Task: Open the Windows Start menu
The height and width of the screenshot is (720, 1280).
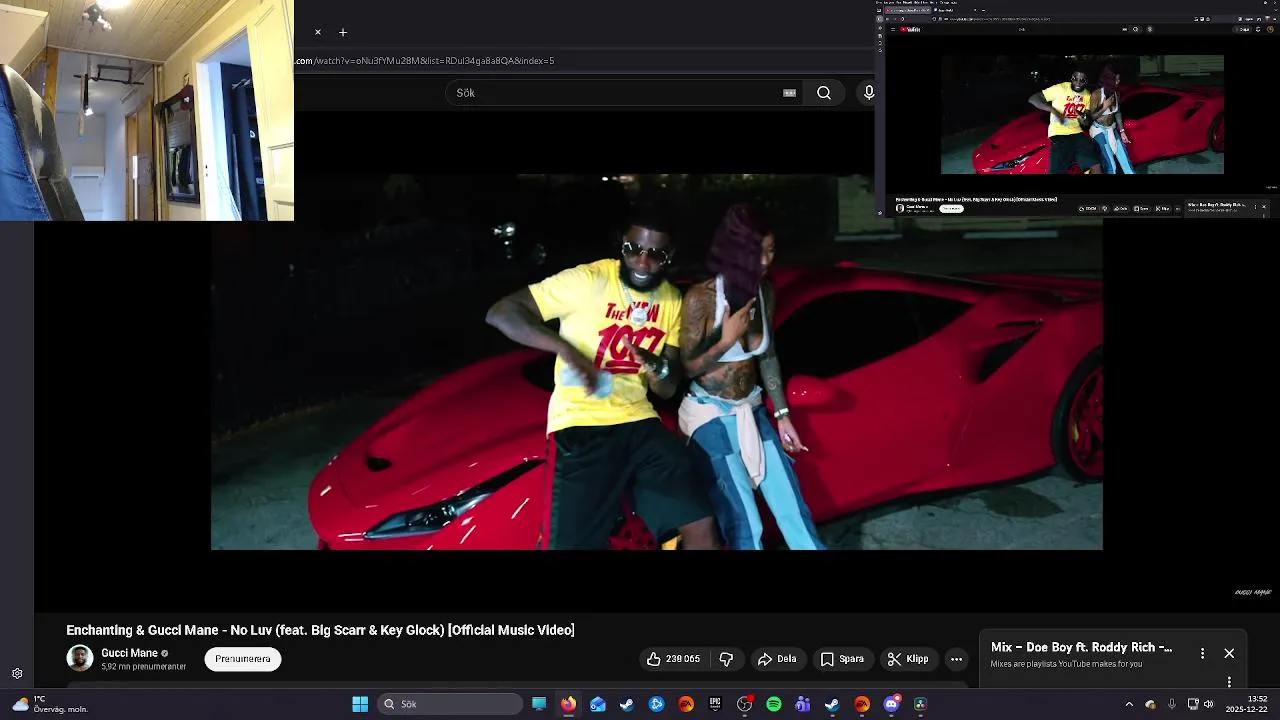Action: click(x=360, y=704)
